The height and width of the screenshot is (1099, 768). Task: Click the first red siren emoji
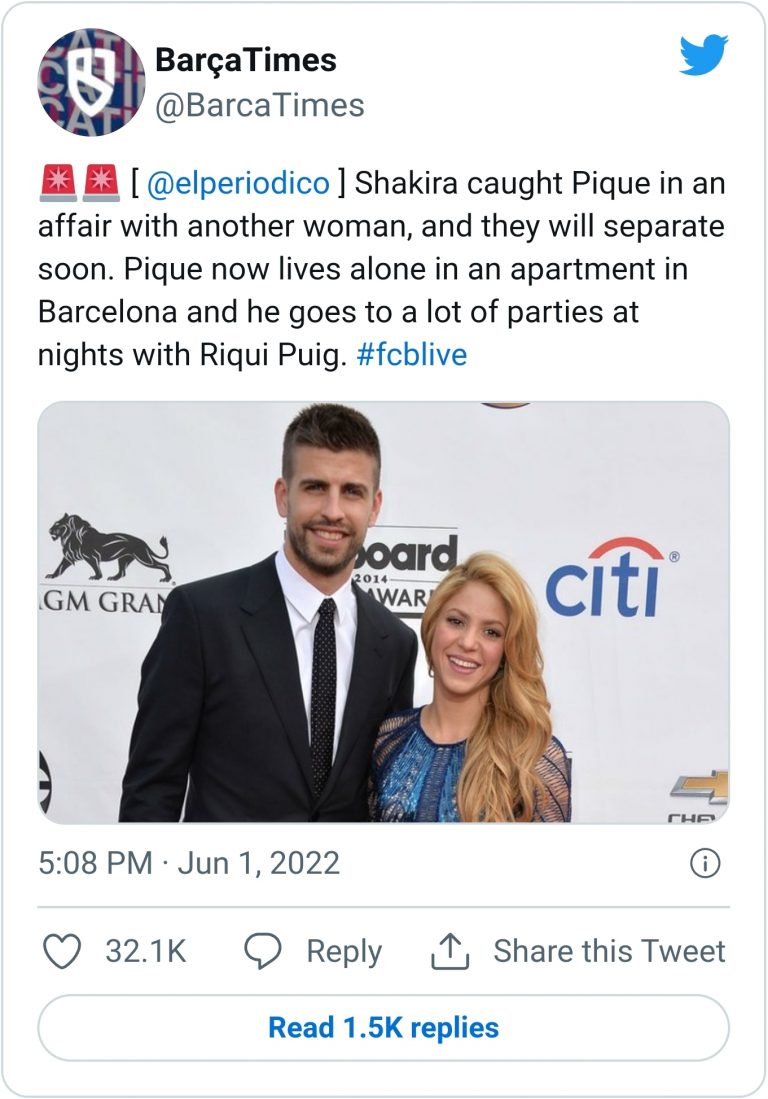pos(57,184)
